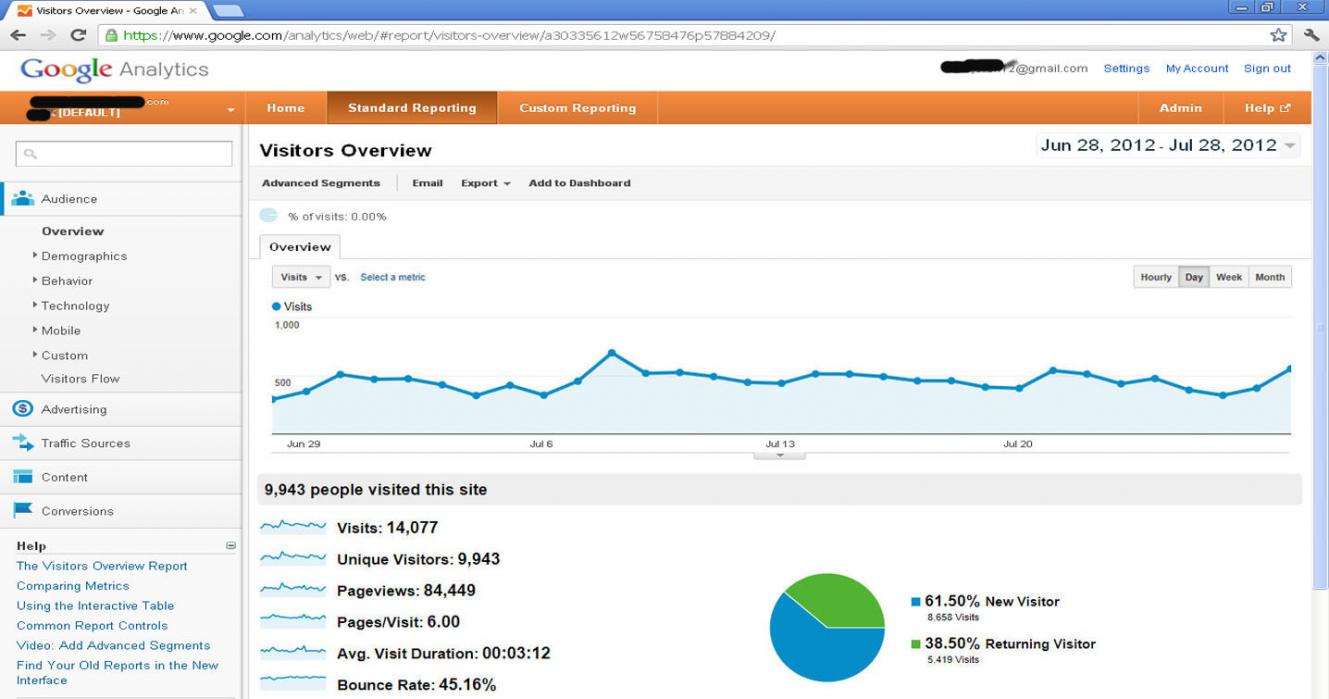Go back with the browser back arrow

tap(17, 35)
